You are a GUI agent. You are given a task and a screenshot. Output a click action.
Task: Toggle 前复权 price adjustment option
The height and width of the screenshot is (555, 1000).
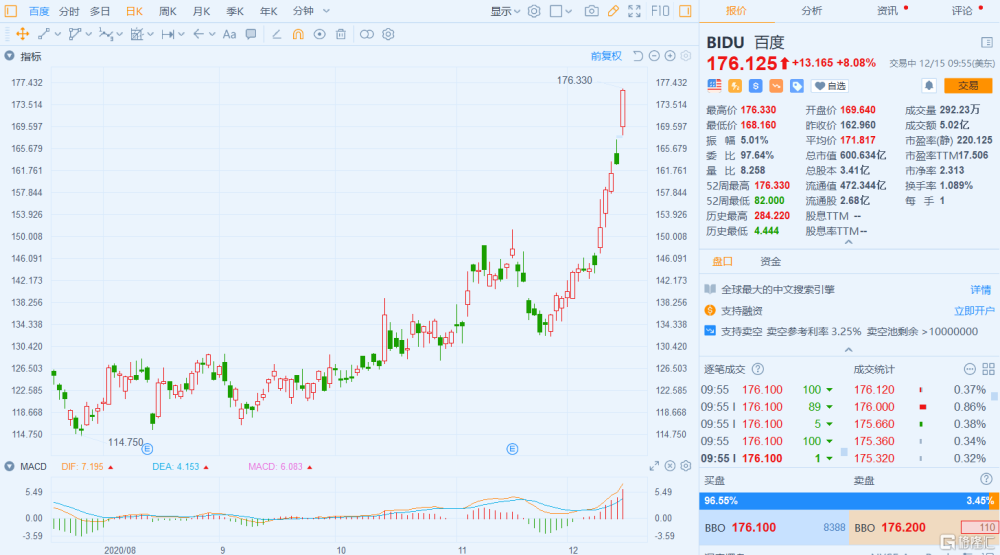(606, 56)
